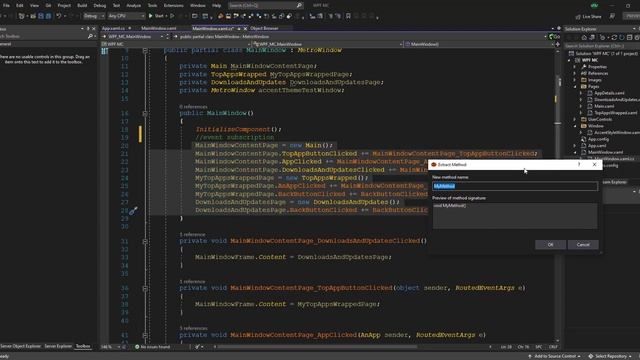Open the Project menu

[64, 5]
